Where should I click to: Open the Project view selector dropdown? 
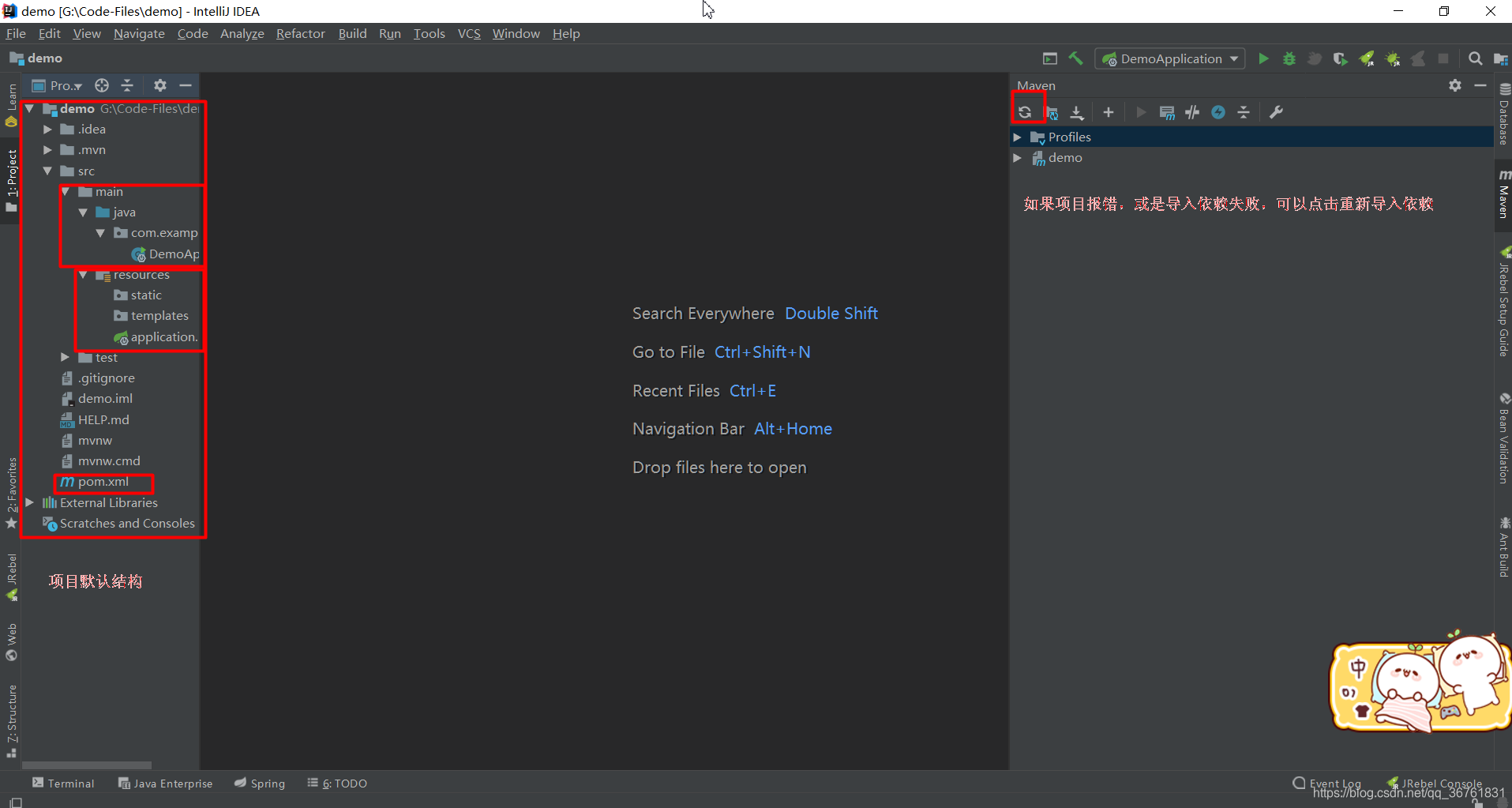(x=58, y=85)
